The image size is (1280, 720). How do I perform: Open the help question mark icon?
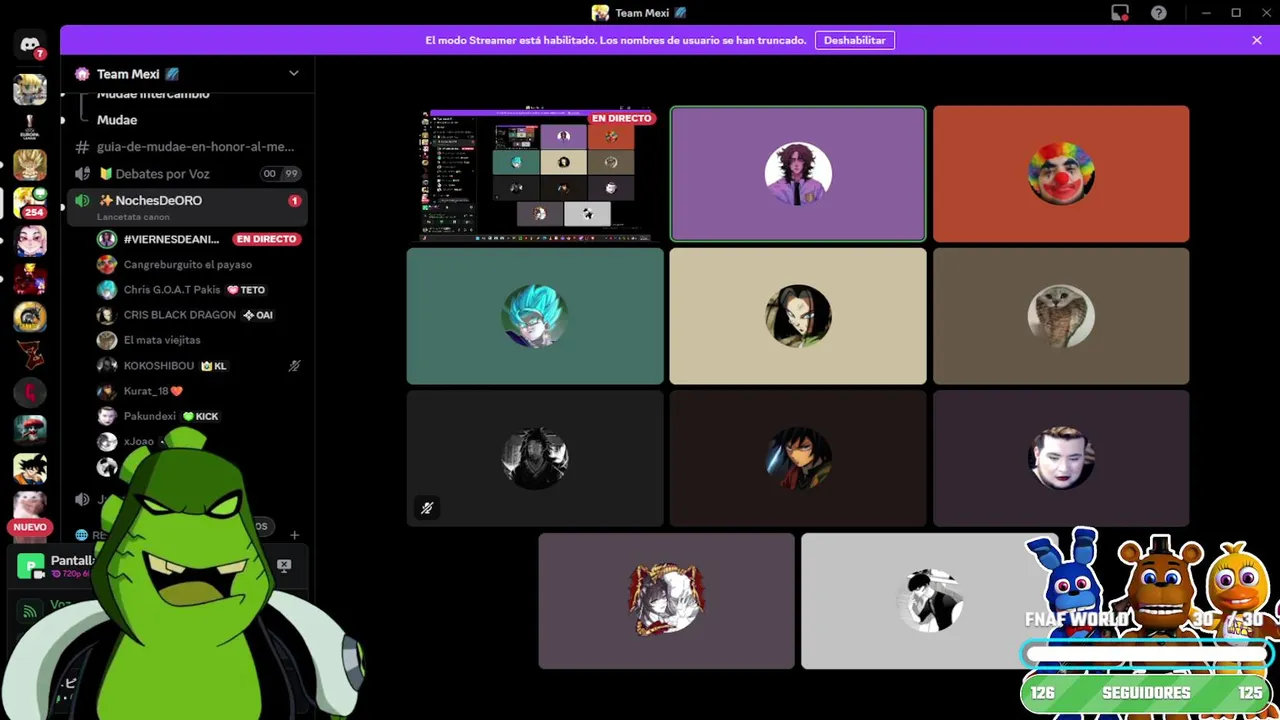pyautogui.click(x=1158, y=13)
